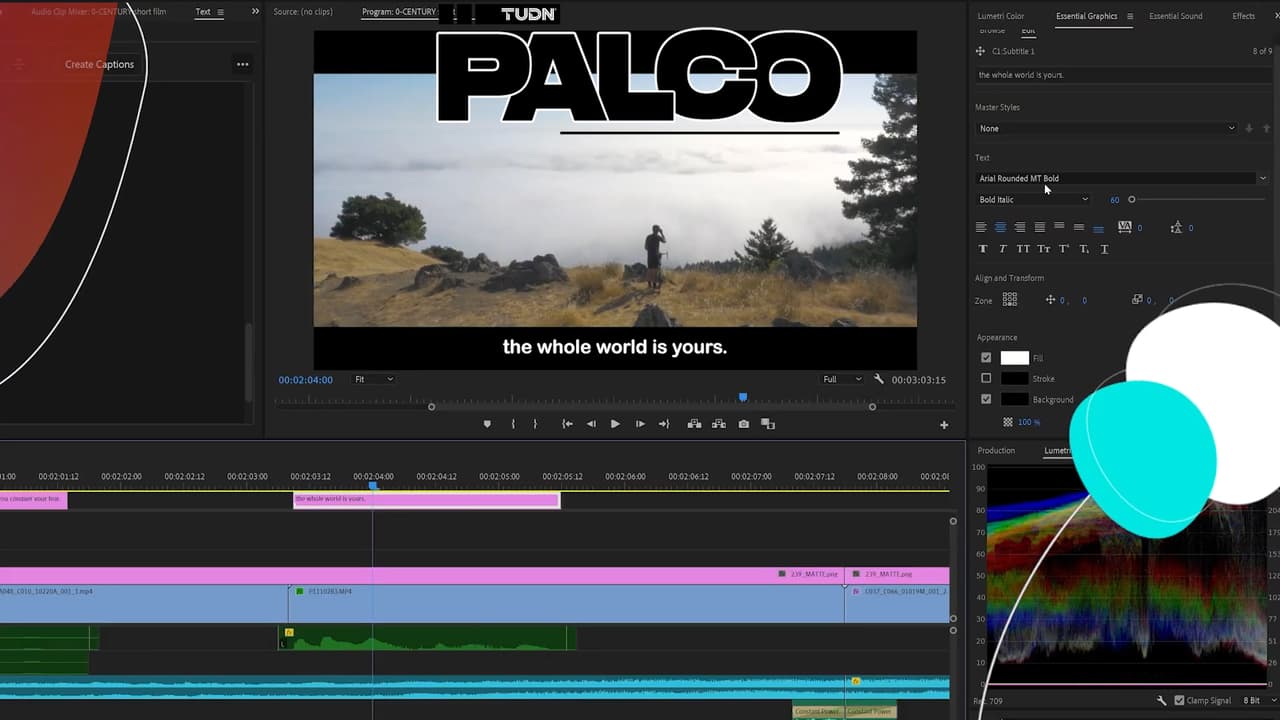Center align the caption text
Screen dimensions: 1280x720
coord(1000,228)
